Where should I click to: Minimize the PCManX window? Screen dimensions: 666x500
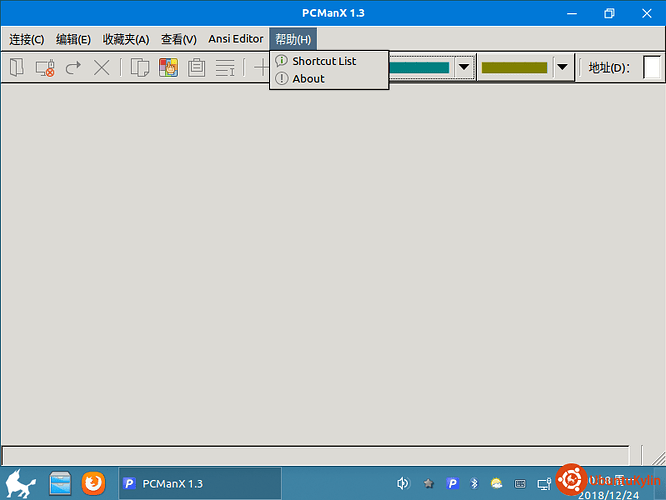[572, 14]
